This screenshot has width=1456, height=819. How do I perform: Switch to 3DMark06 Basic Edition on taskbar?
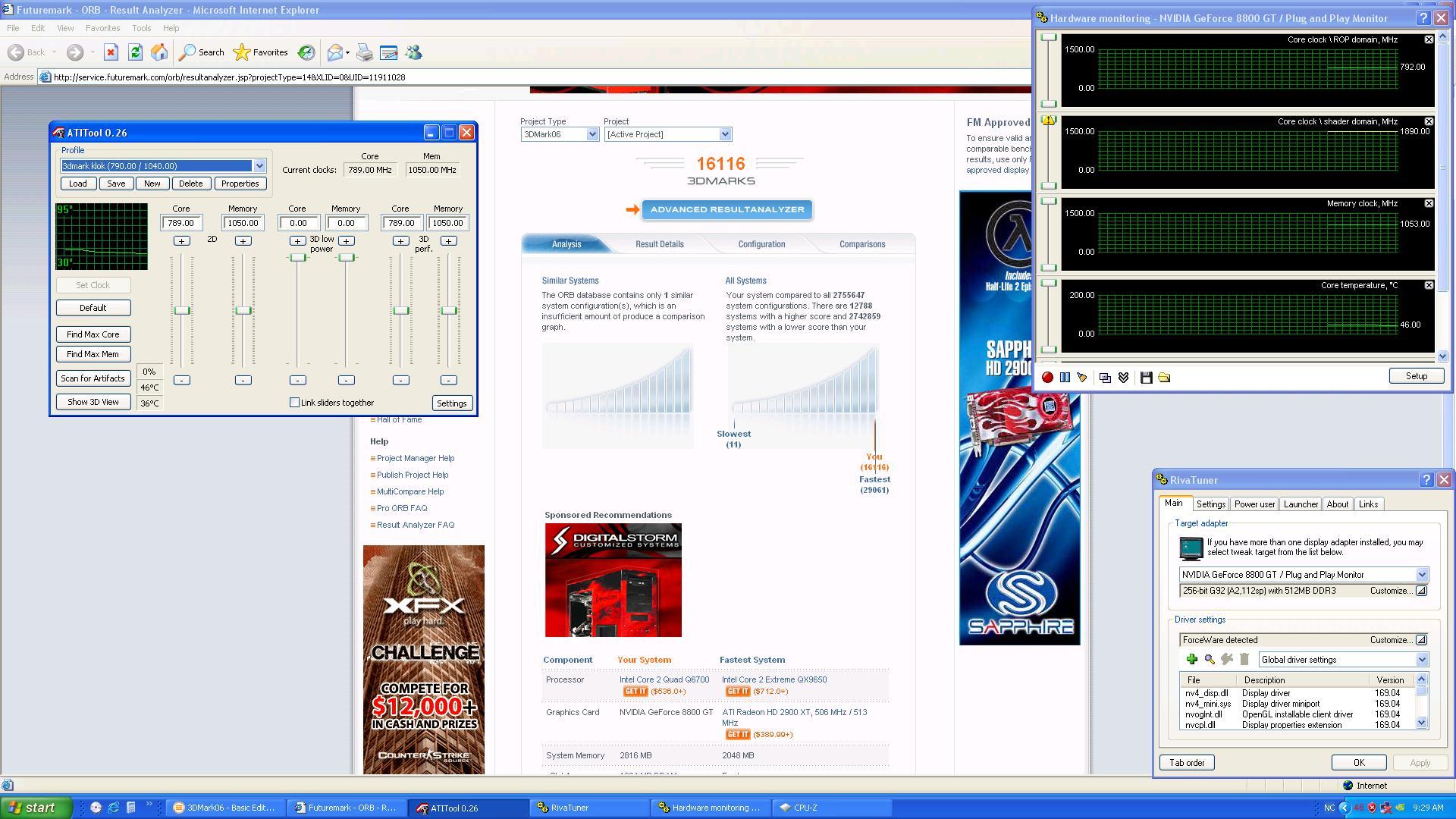(x=226, y=808)
